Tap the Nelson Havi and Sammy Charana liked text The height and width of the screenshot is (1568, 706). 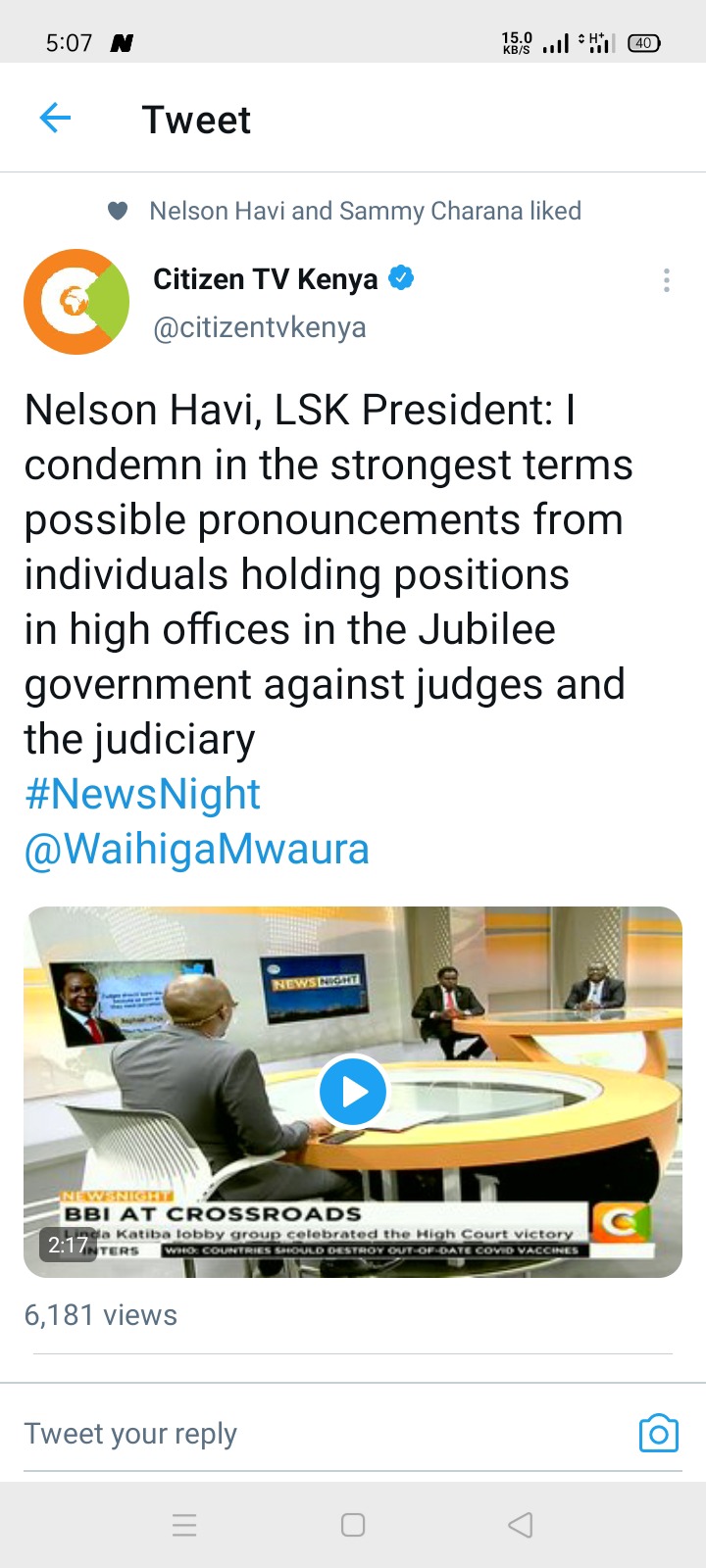click(366, 211)
